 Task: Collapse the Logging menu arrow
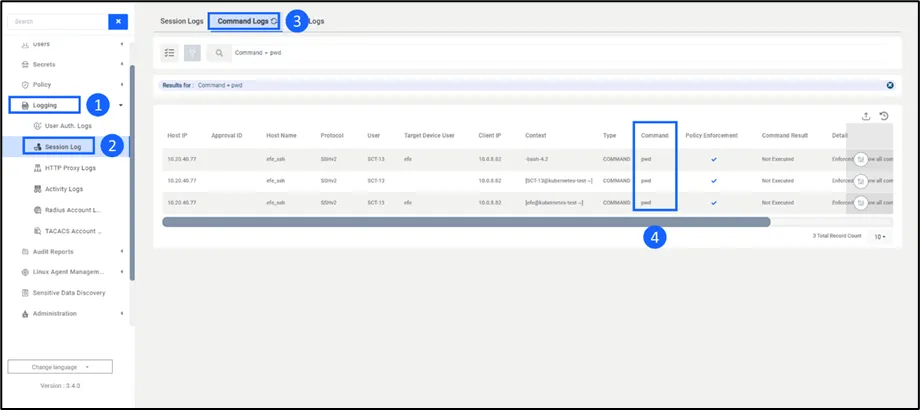tap(121, 106)
